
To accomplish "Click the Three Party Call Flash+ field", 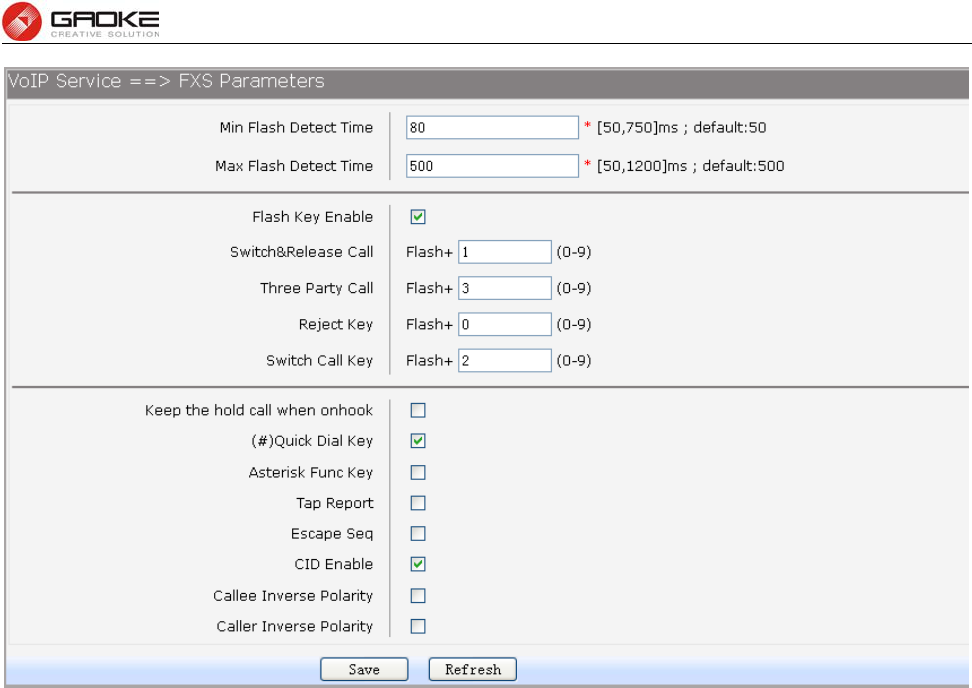I will point(505,288).
